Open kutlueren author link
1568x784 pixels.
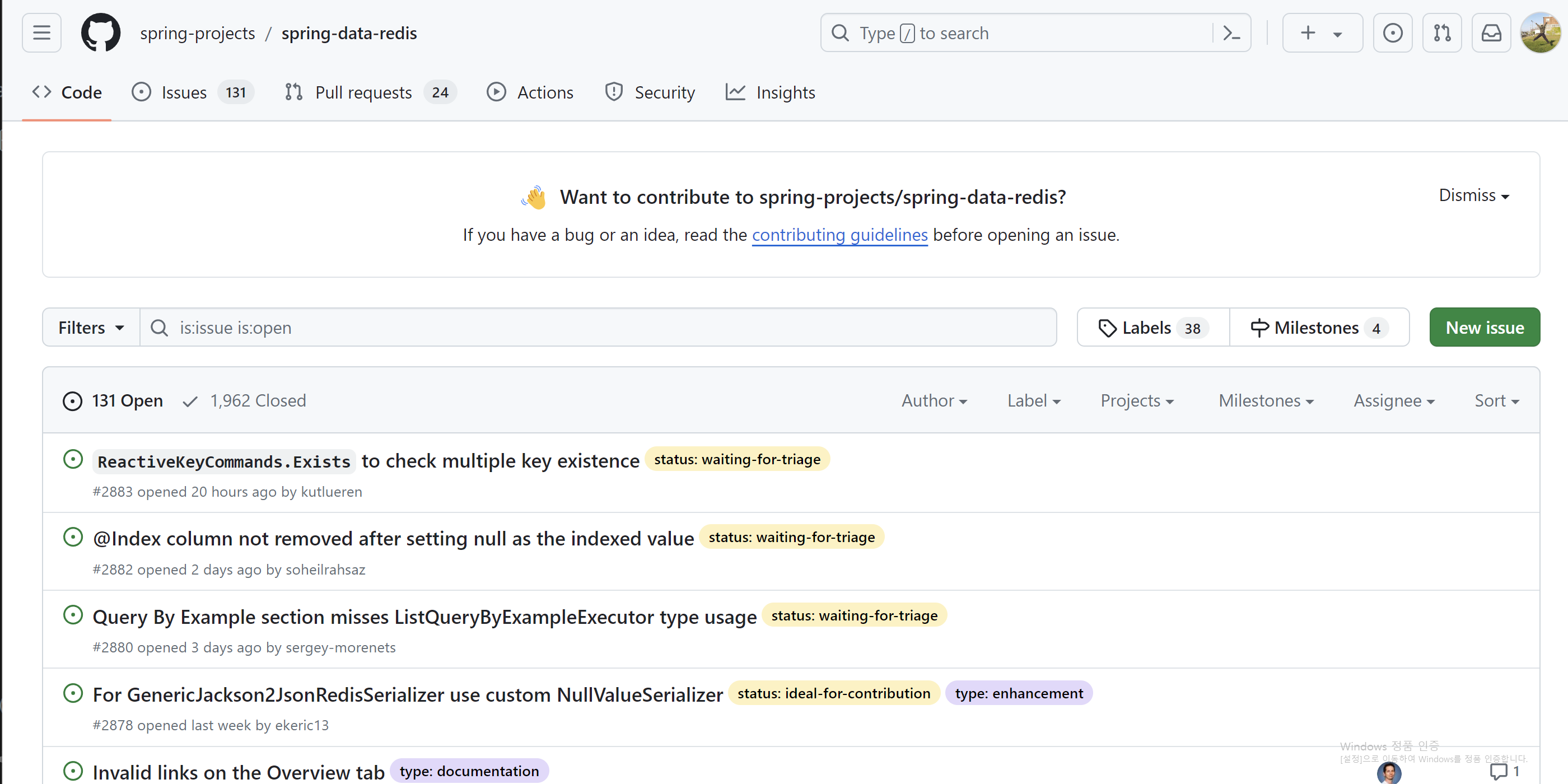coord(331,492)
